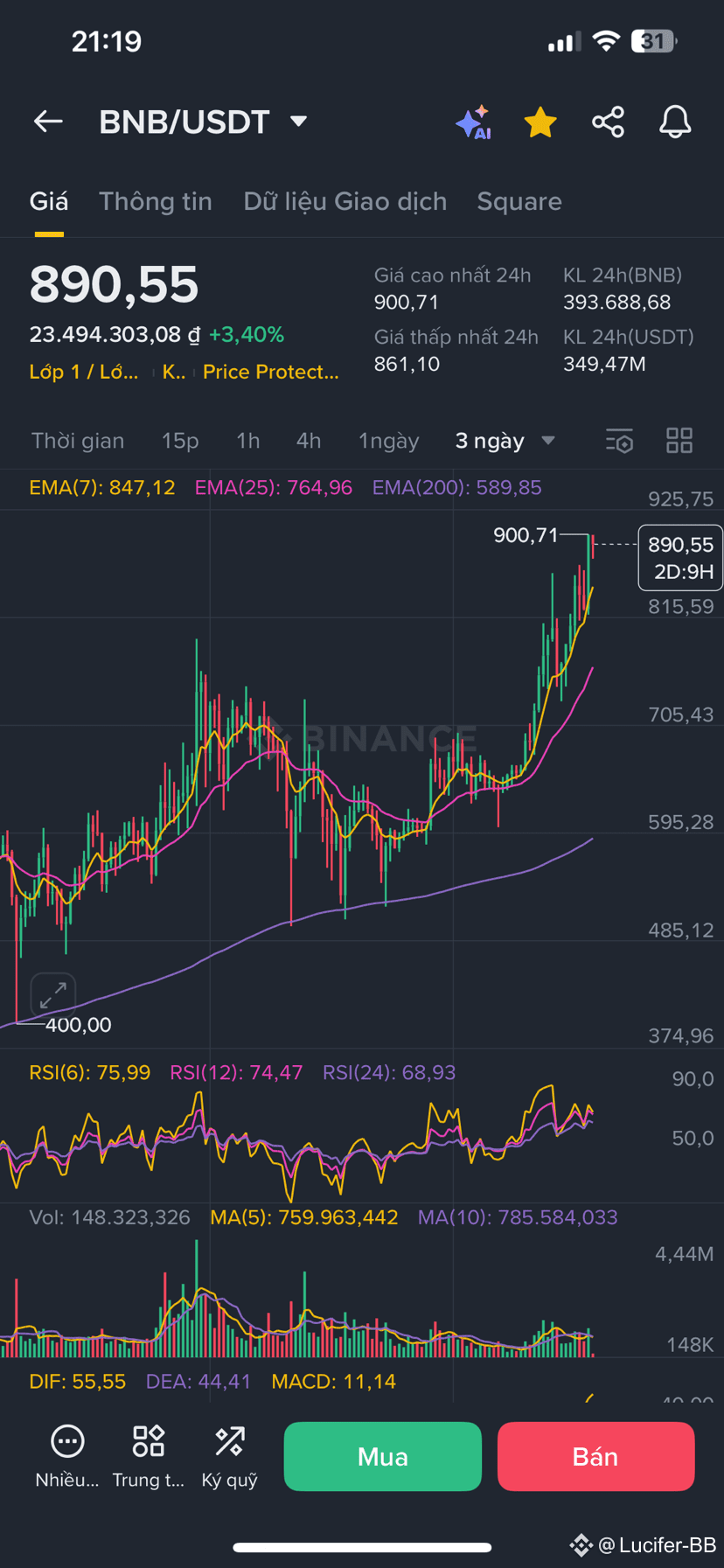Tap the Giá thấp nhất 24h value 861,10
The width and height of the screenshot is (724, 1568).
point(407,365)
